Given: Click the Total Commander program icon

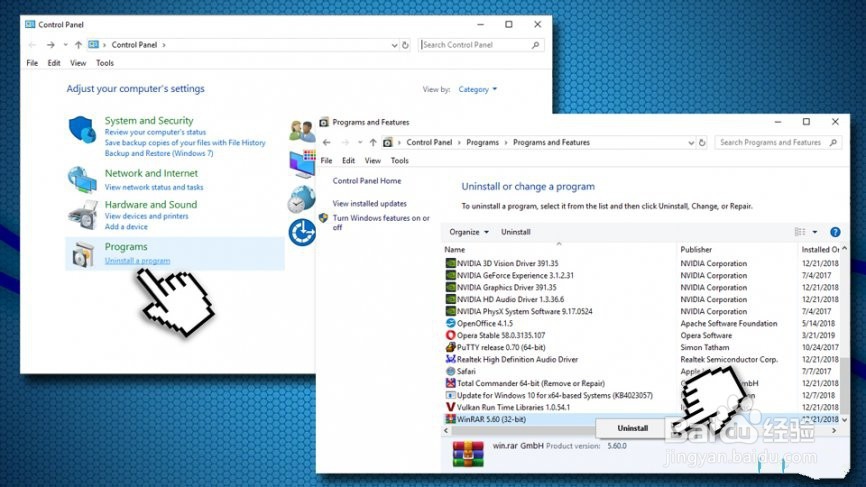Looking at the screenshot, I should tap(451, 383).
